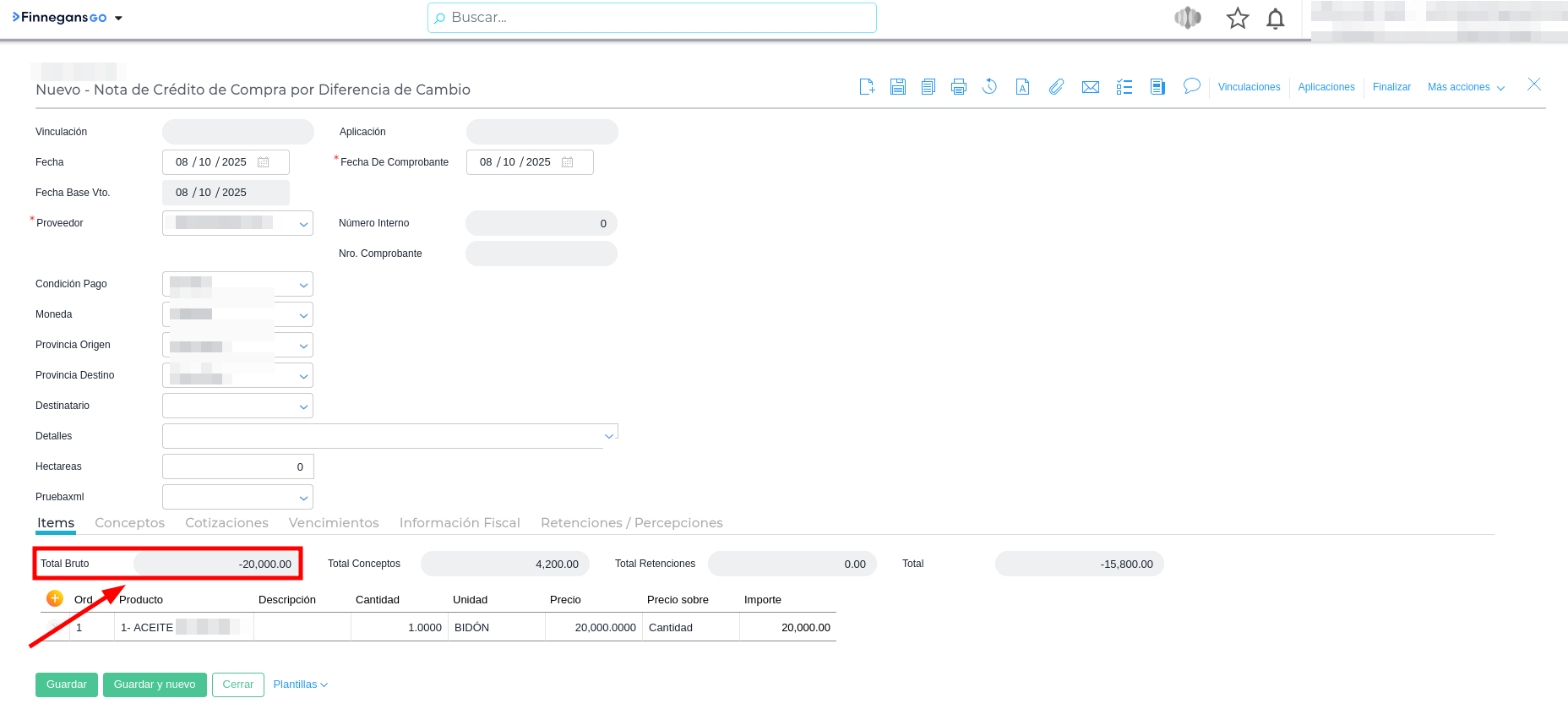
Task: Open the speech bubble comments icon
Action: (x=1191, y=86)
